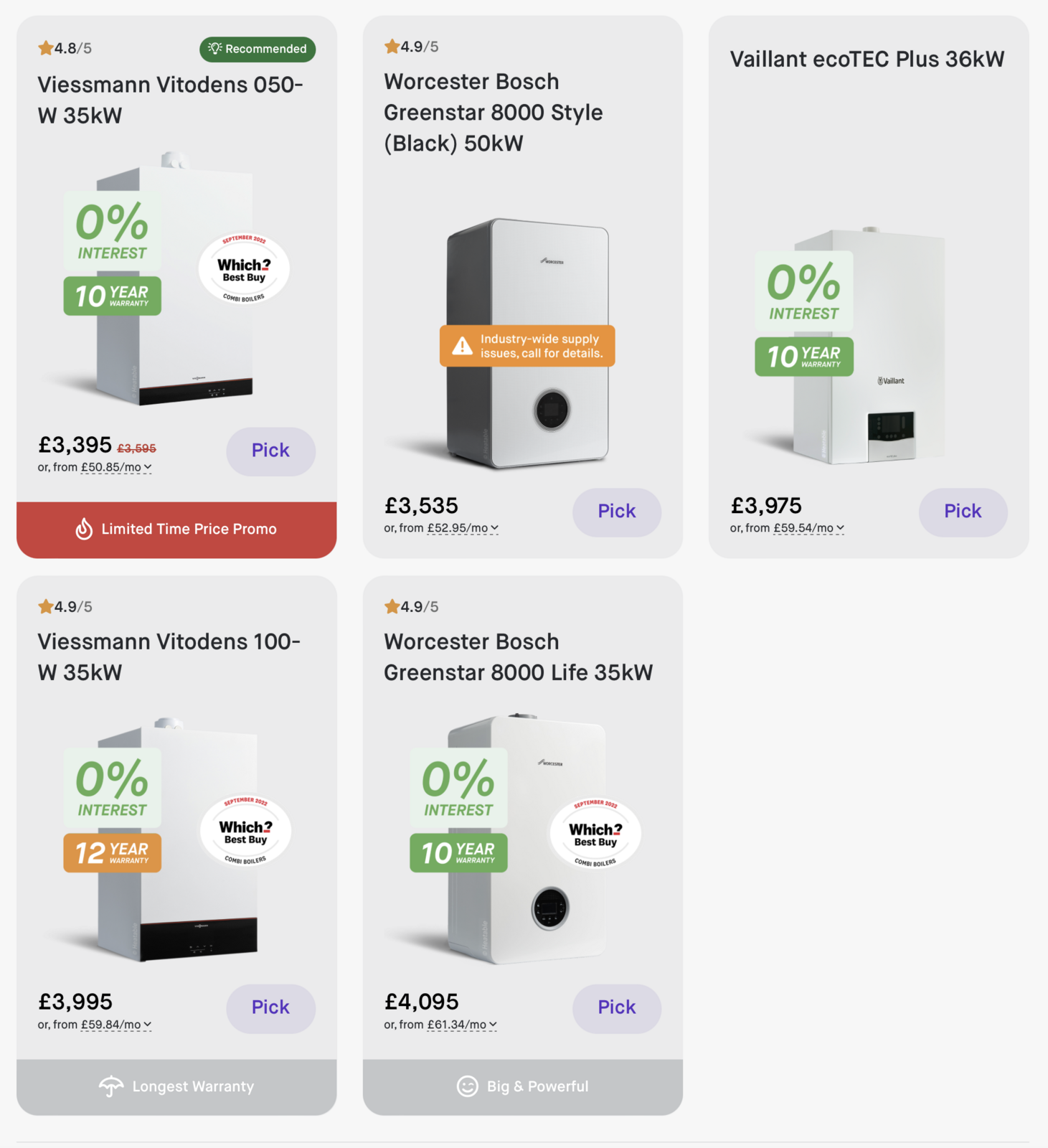Image resolution: width=1048 pixels, height=1148 pixels.
Task: Click the Which? Best Buy badge on Vitodens 100-W
Action: [245, 831]
